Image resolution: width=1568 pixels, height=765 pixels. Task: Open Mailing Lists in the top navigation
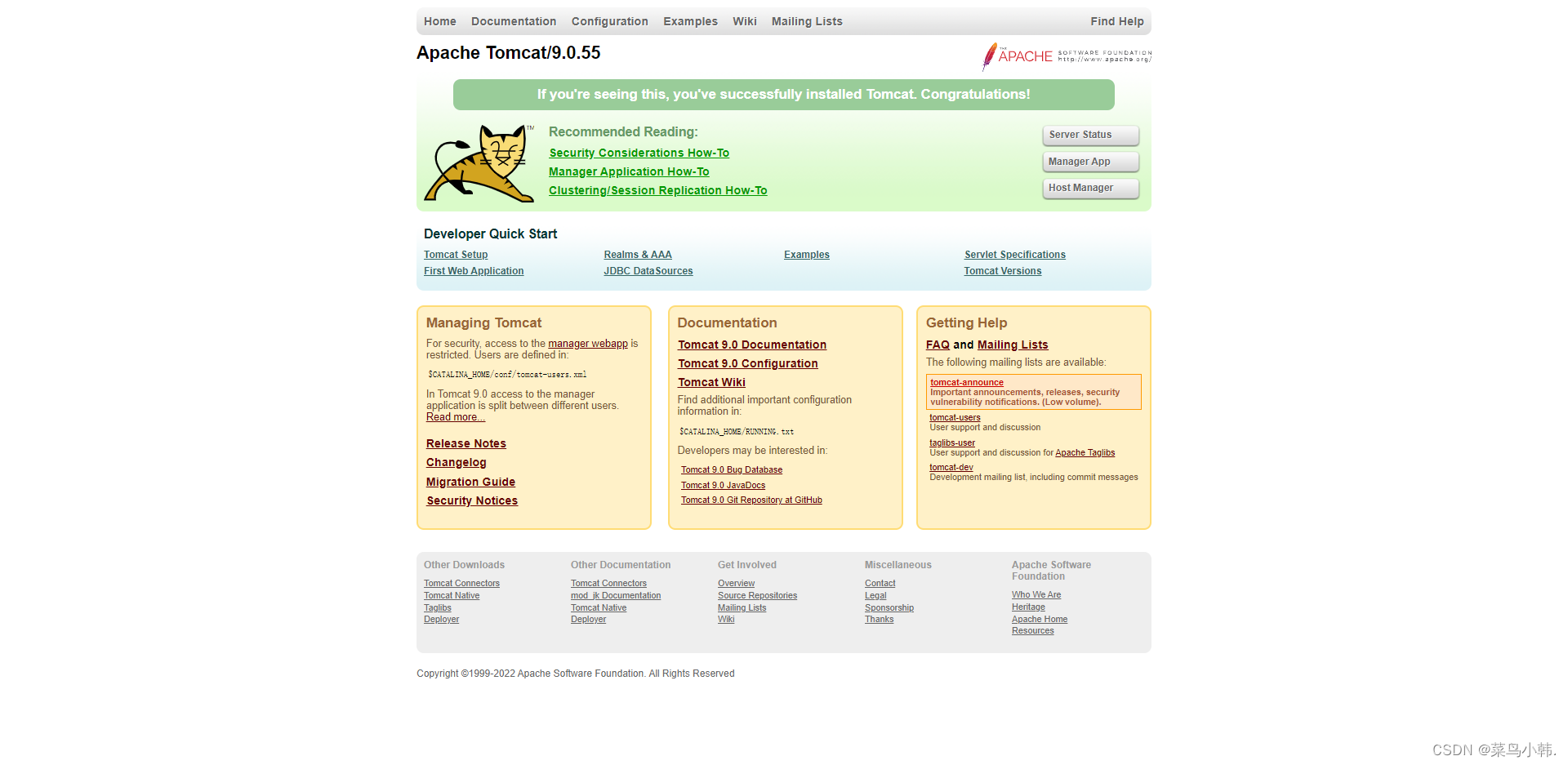[x=807, y=21]
